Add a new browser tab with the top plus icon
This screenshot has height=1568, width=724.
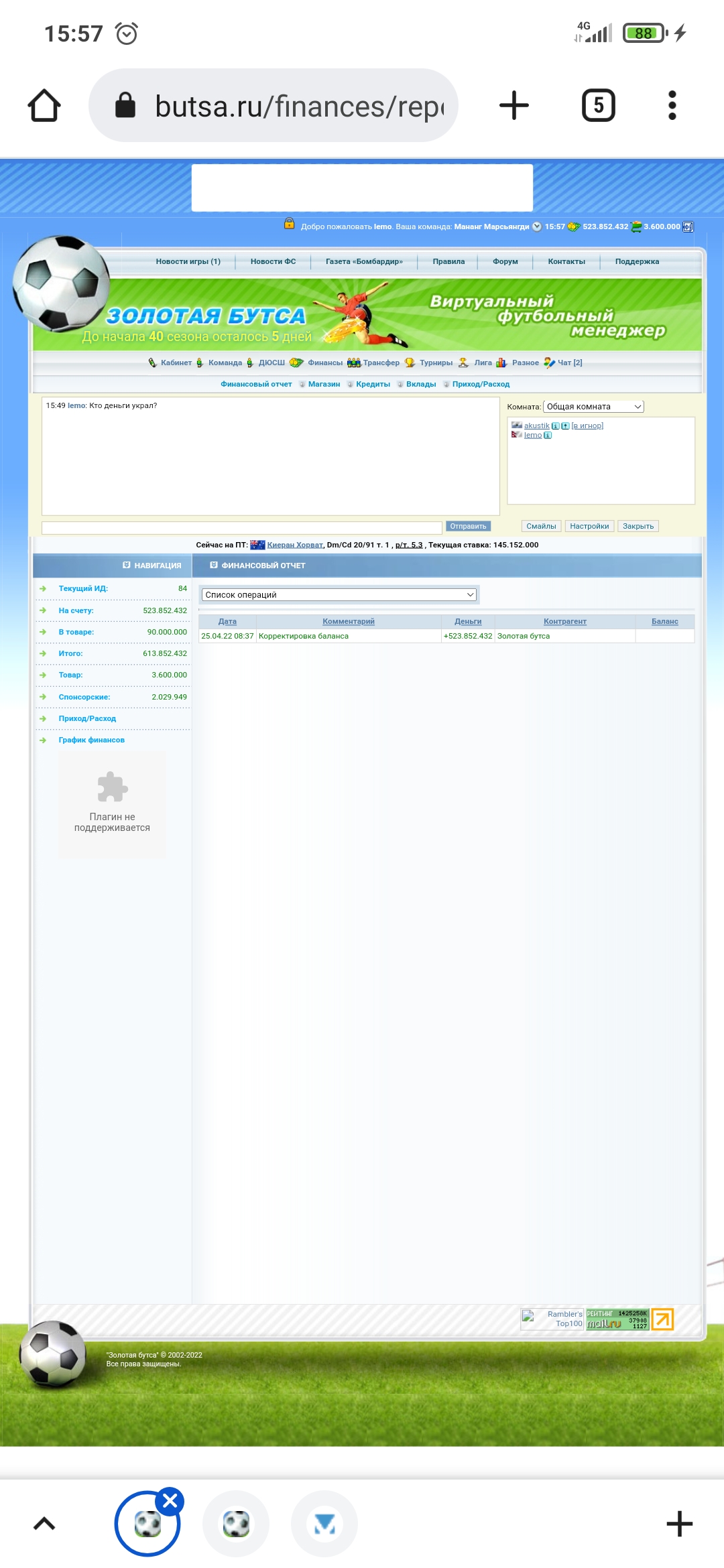point(514,106)
